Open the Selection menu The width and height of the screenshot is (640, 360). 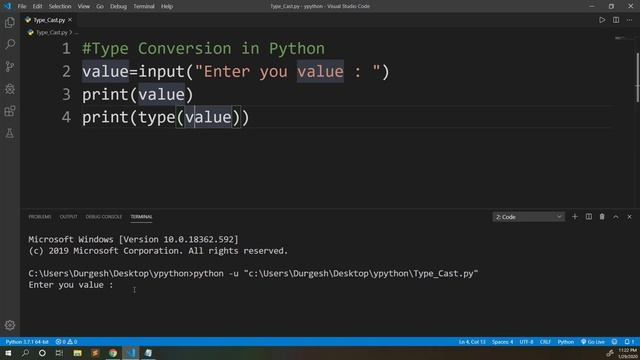tap(60, 6)
